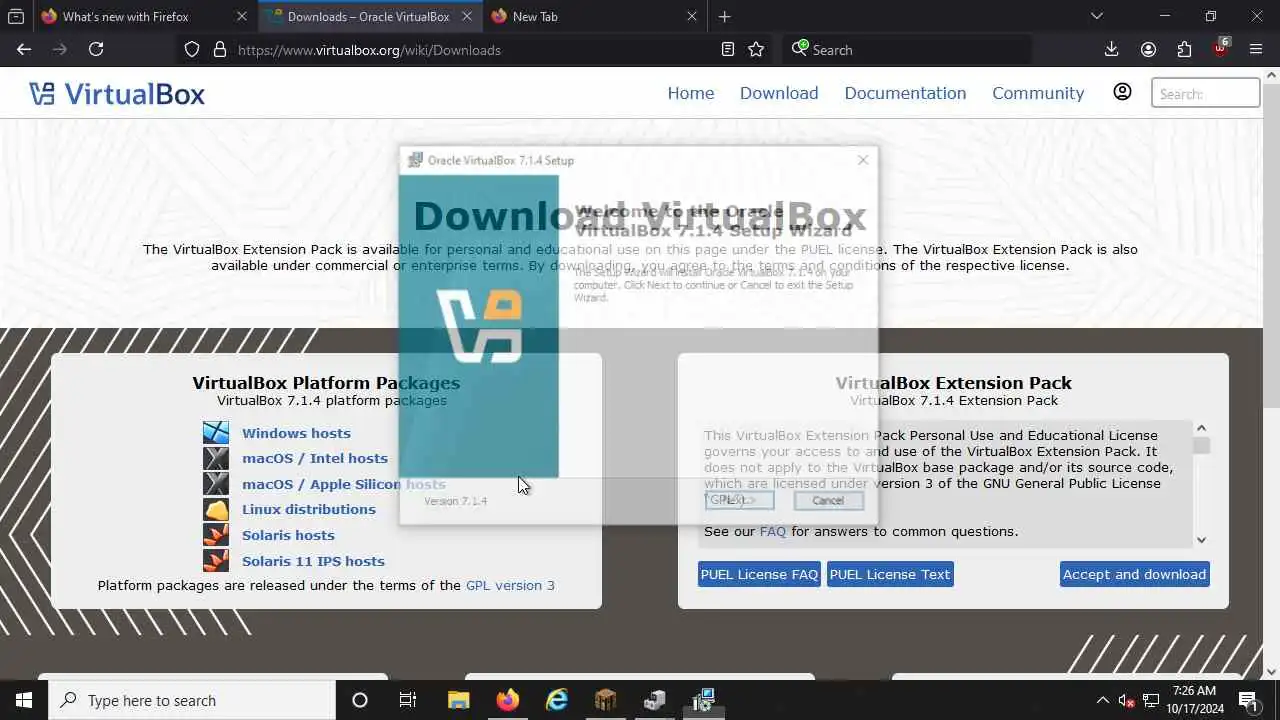Click the Cortana circle on taskbar
Viewport: 1280px width, 720px height.
point(360,700)
